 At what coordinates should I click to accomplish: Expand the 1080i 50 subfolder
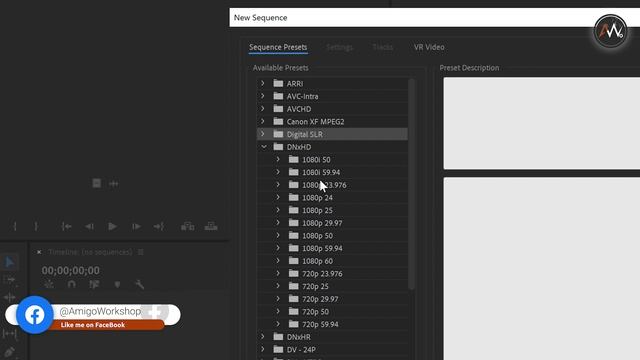click(x=278, y=159)
